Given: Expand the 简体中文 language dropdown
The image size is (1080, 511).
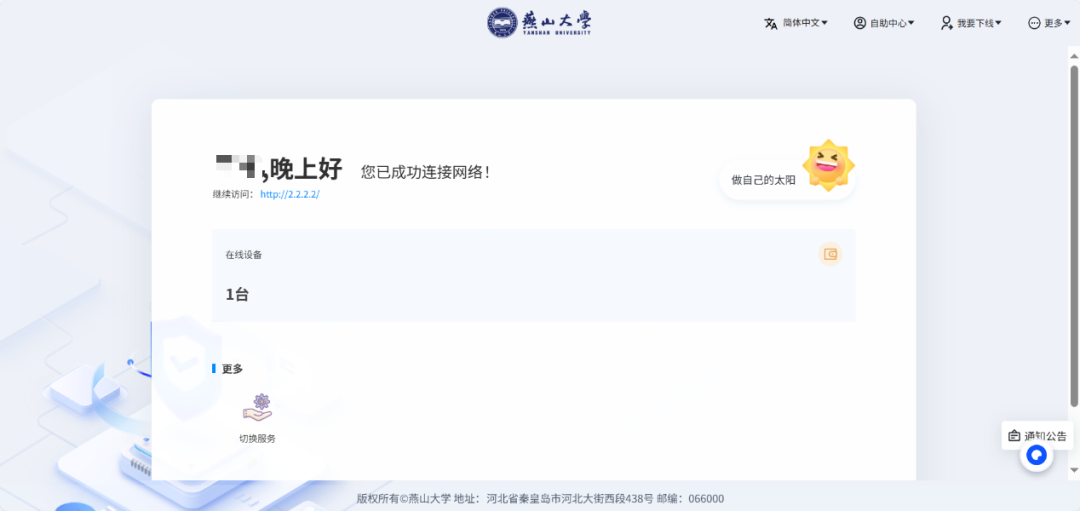Looking at the screenshot, I should pyautogui.click(x=805, y=23).
